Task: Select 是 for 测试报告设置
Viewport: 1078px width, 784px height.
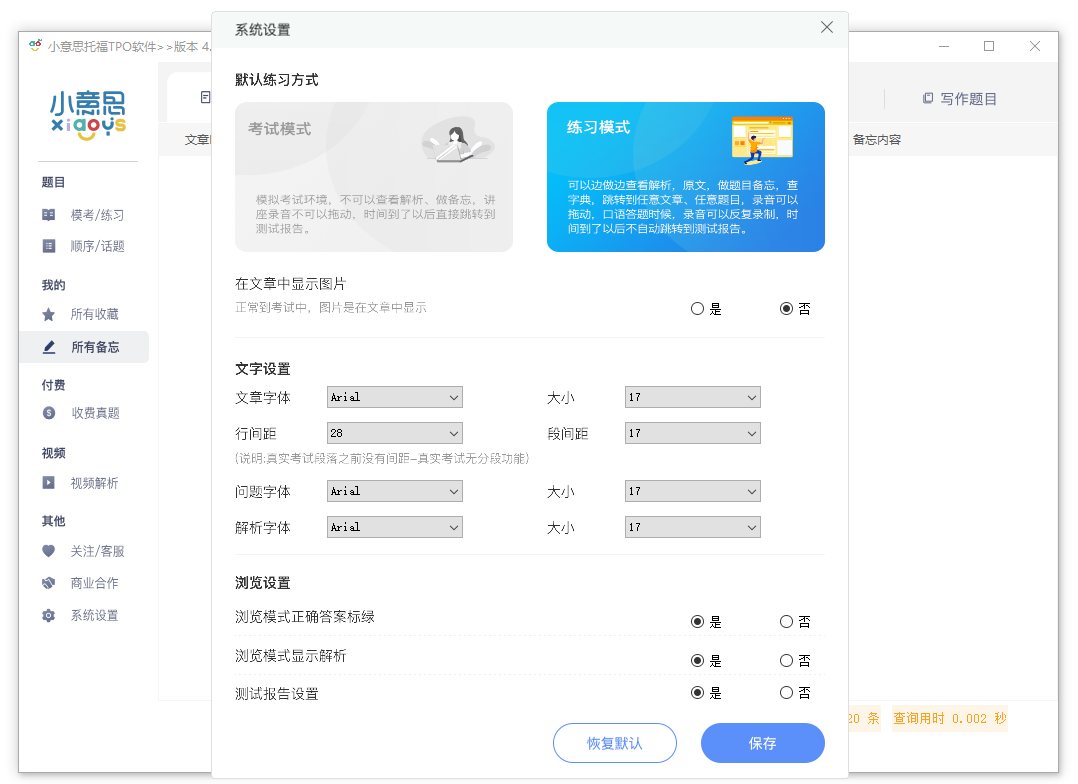Action: [697, 693]
